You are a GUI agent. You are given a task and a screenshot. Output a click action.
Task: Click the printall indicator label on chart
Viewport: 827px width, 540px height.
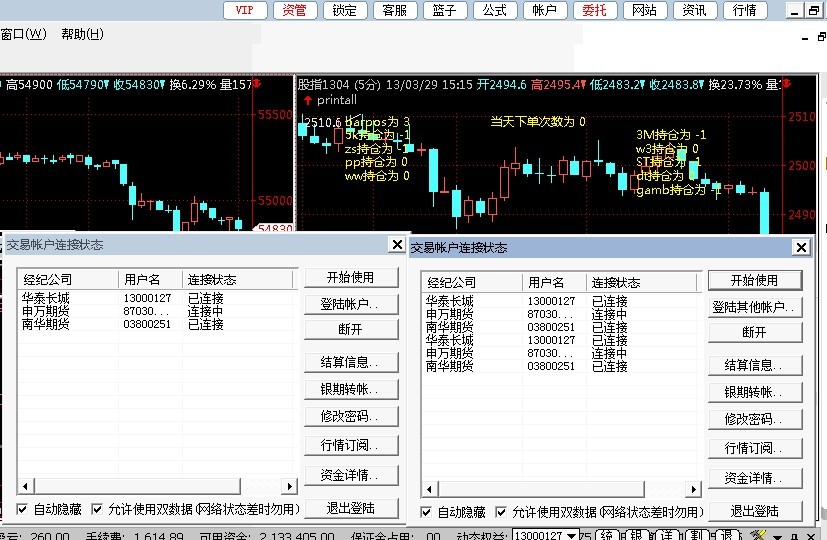click(x=336, y=100)
